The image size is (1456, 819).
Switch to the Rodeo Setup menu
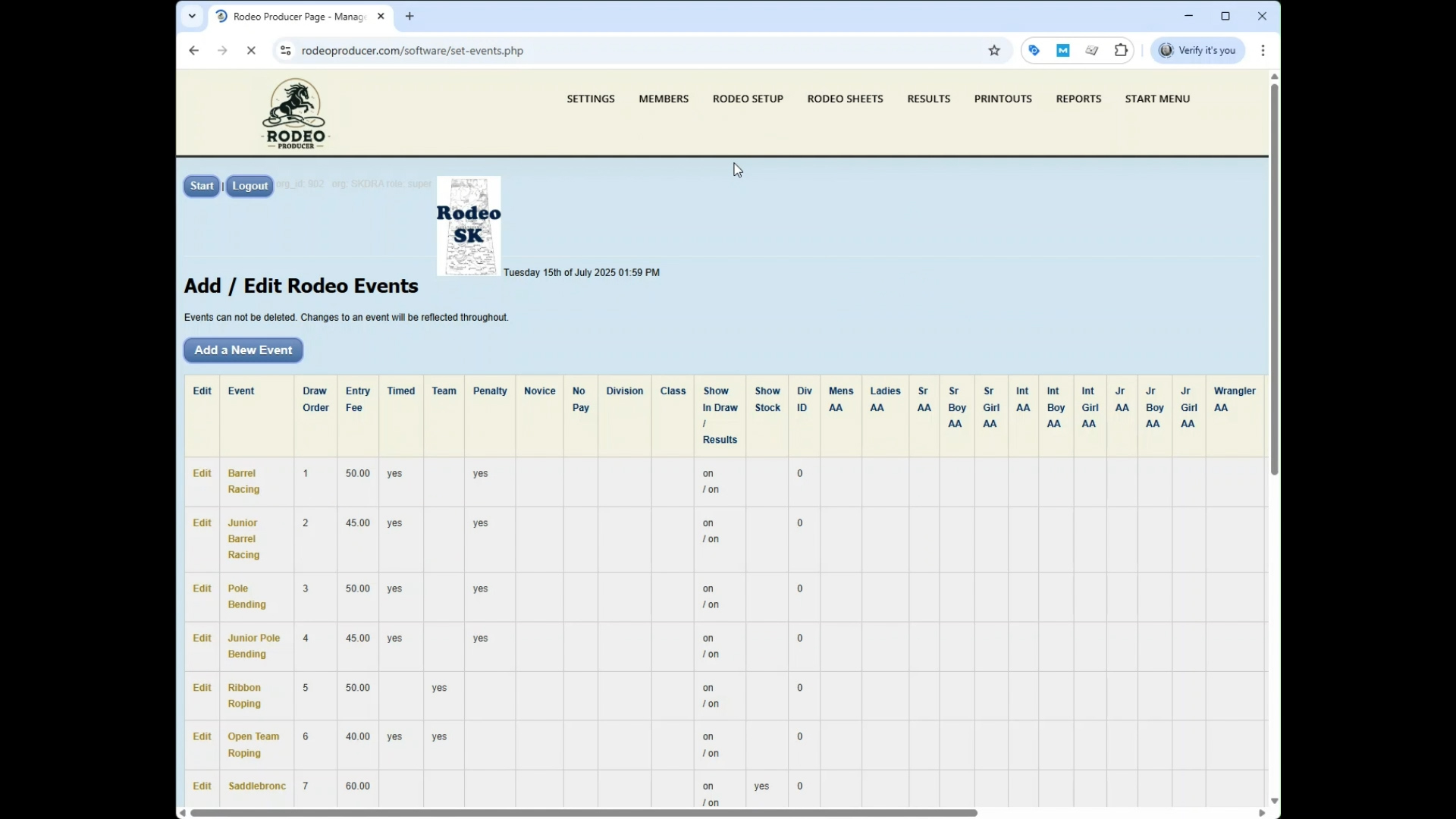click(748, 98)
